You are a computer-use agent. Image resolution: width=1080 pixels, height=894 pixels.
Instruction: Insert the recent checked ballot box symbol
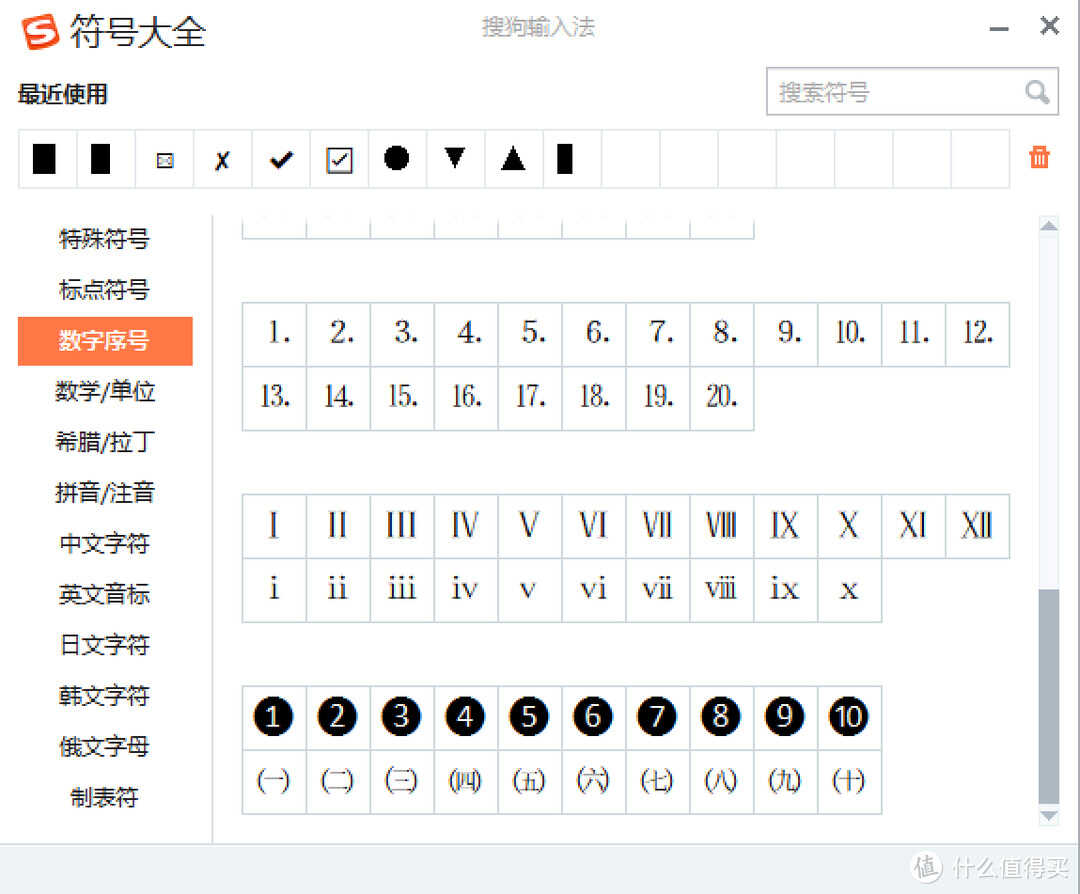click(x=339, y=160)
